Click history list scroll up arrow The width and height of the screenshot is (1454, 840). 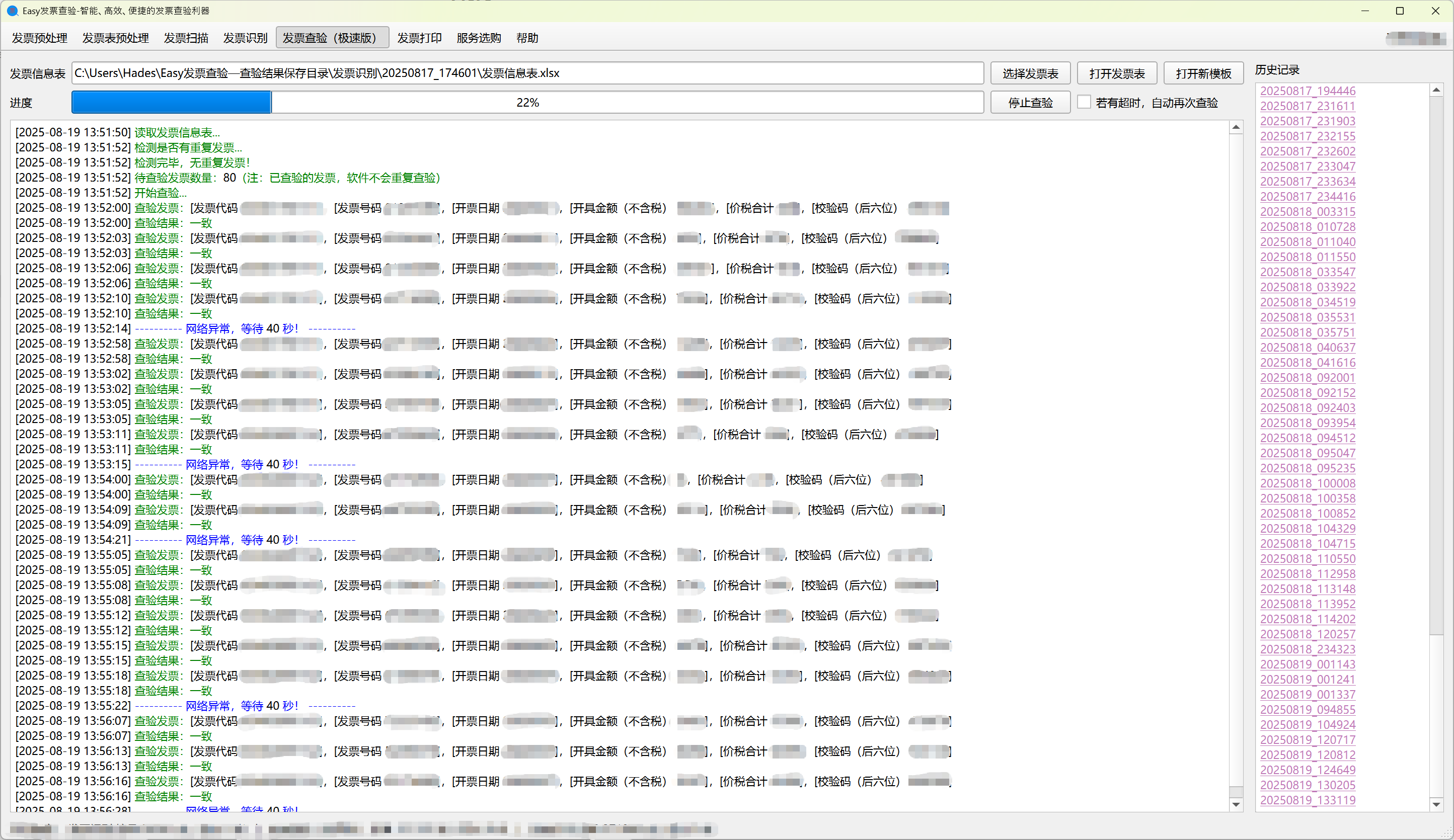click(1436, 91)
